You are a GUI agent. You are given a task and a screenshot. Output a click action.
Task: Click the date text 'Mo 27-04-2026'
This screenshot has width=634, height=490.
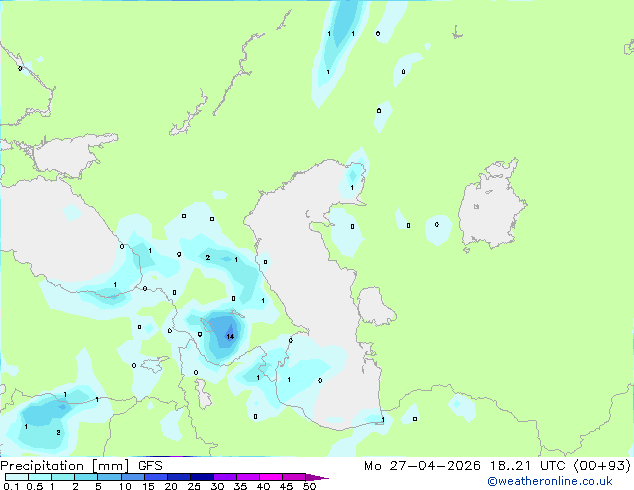point(422,466)
